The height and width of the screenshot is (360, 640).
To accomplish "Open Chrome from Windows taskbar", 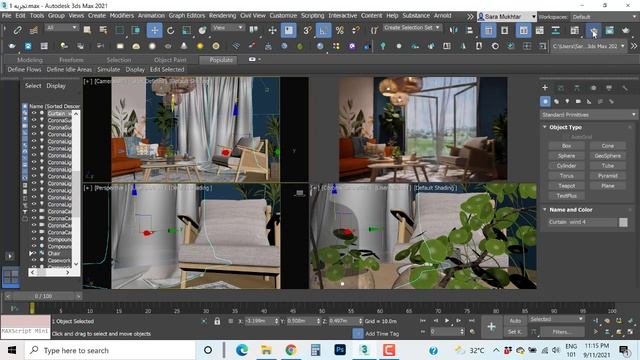I will (291, 350).
